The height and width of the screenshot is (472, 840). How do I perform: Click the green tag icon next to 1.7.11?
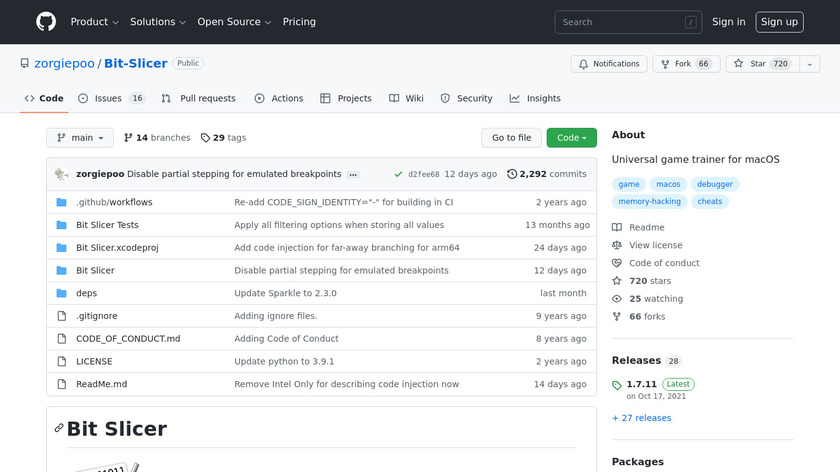tap(617, 385)
